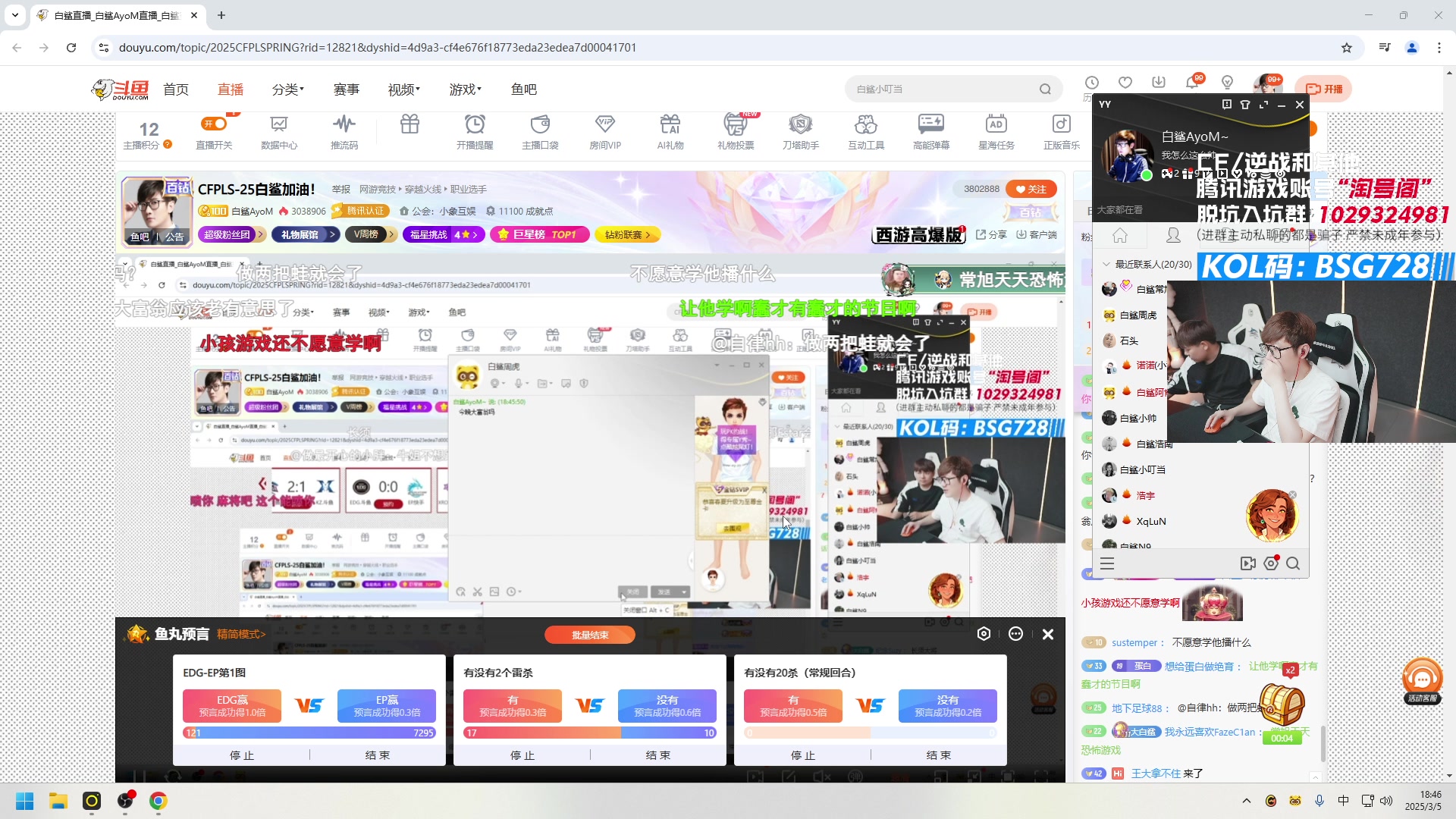Click the 有没有20杀 prediction progress bar
Viewport: 1456px width, 819px height.
click(x=871, y=733)
